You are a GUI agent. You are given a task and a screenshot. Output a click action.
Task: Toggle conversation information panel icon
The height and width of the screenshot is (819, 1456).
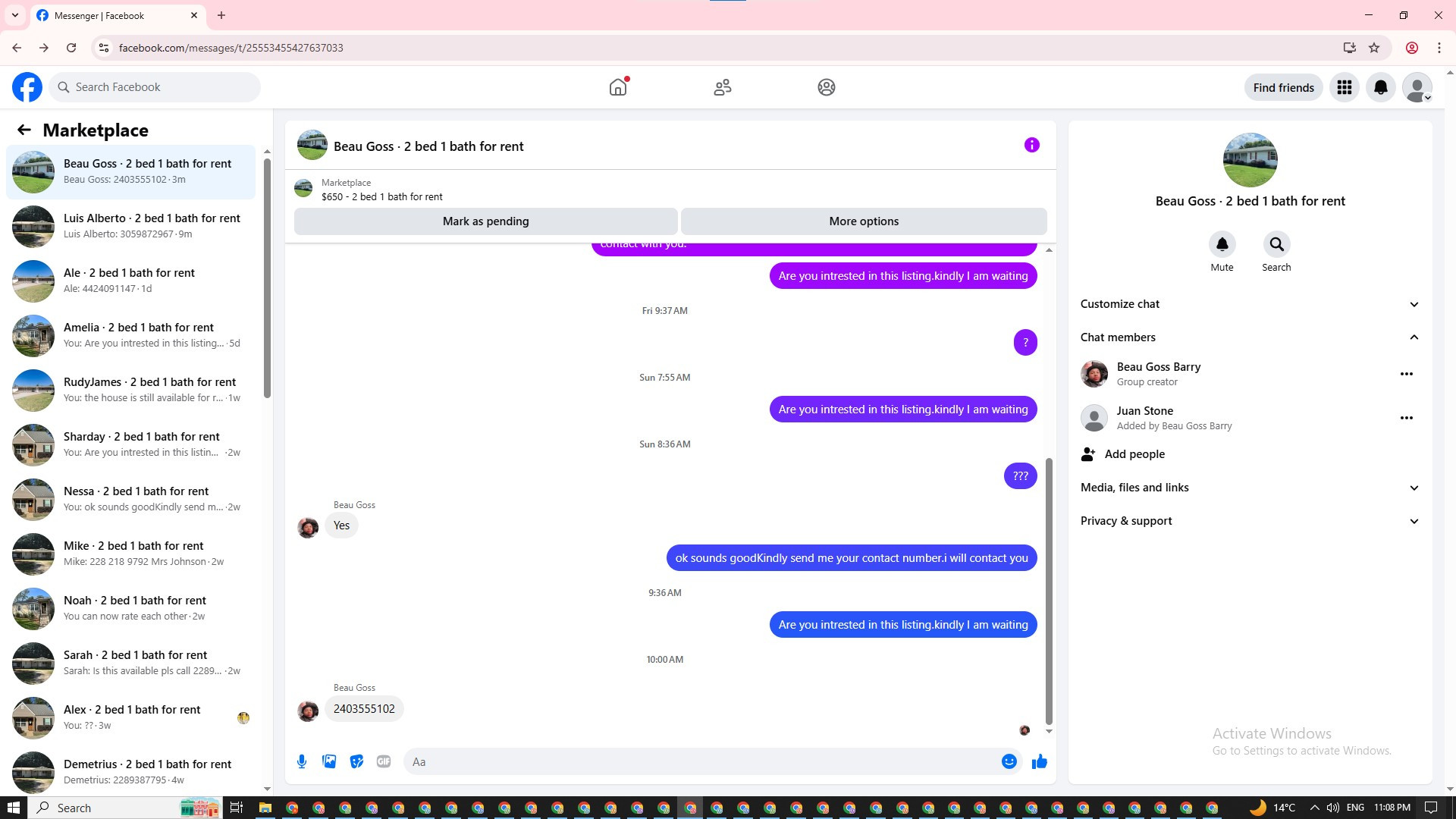pyautogui.click(x=1031, y=145)
